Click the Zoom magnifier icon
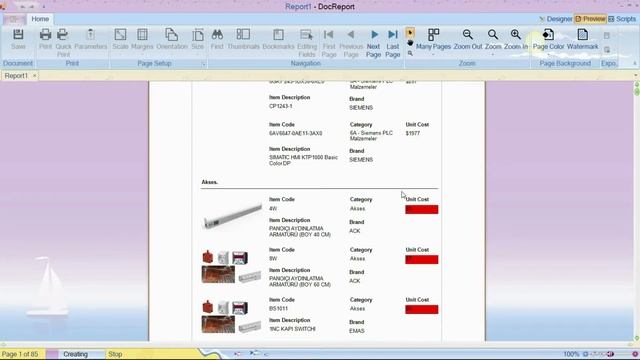 (x=493, y=35)
